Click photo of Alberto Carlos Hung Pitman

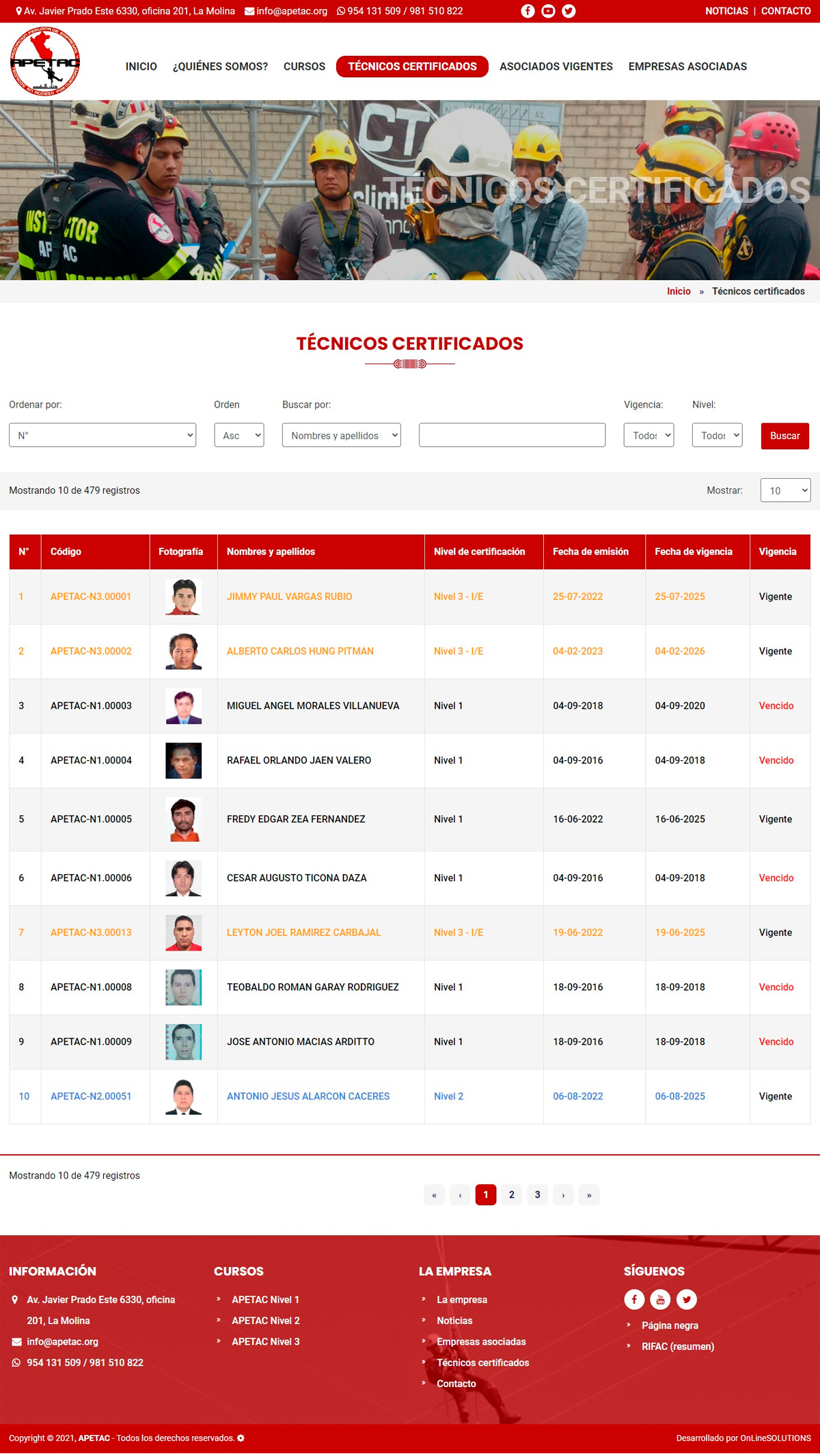point(184,652)
